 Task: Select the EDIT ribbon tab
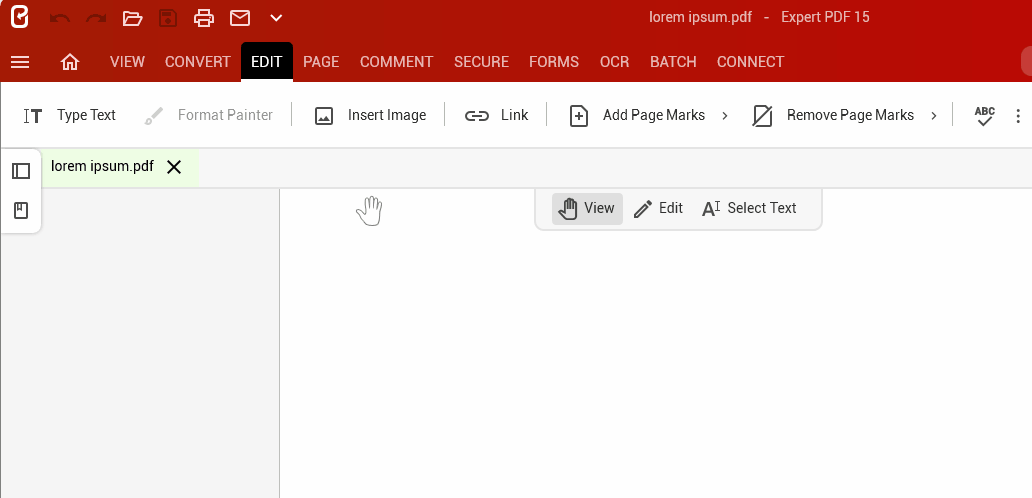(x=267, y=62)
